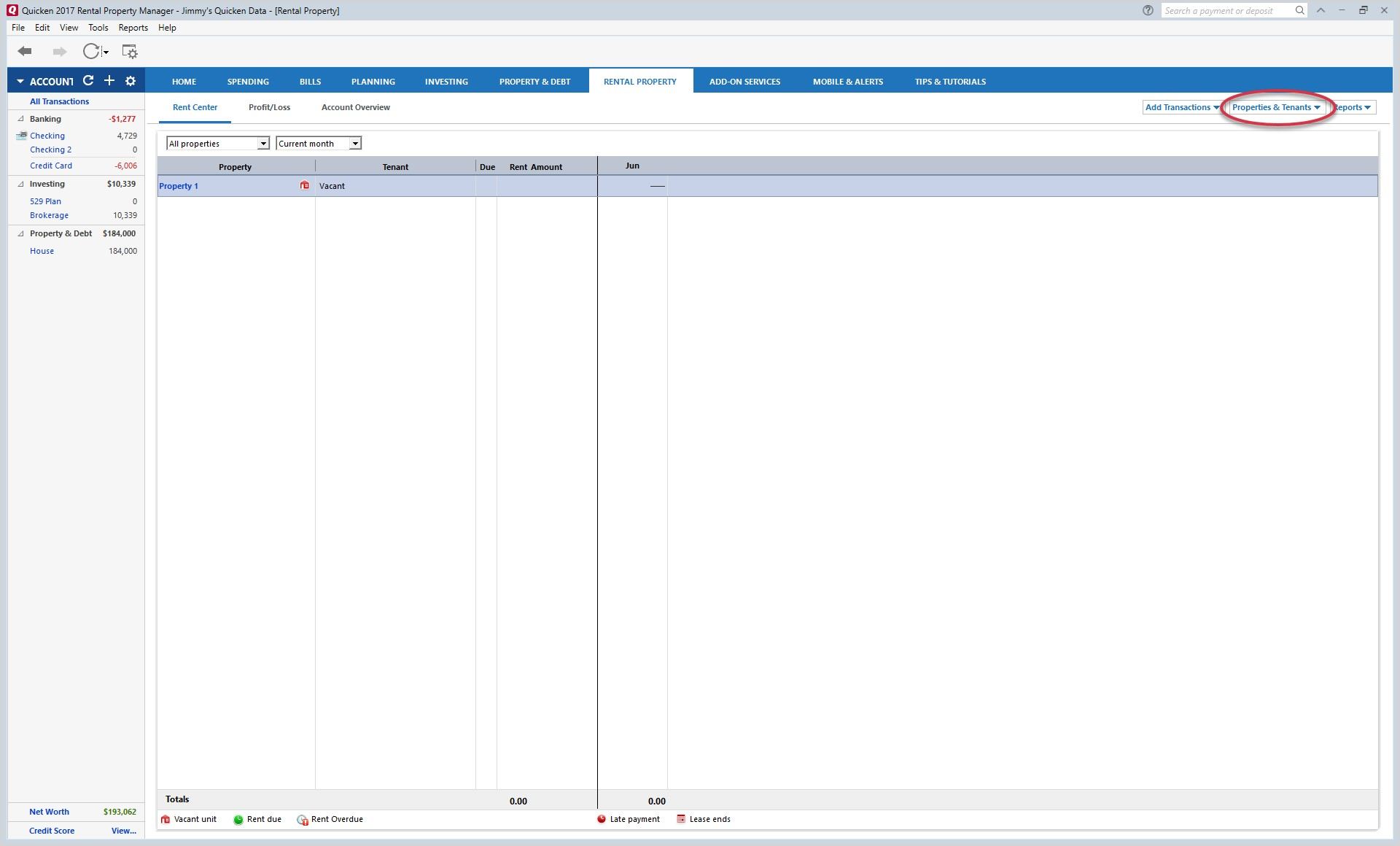Screen dimensions: 1400x846
Task: Click the vacant unit icon on Property 1
Action: (x=305, y=185)
